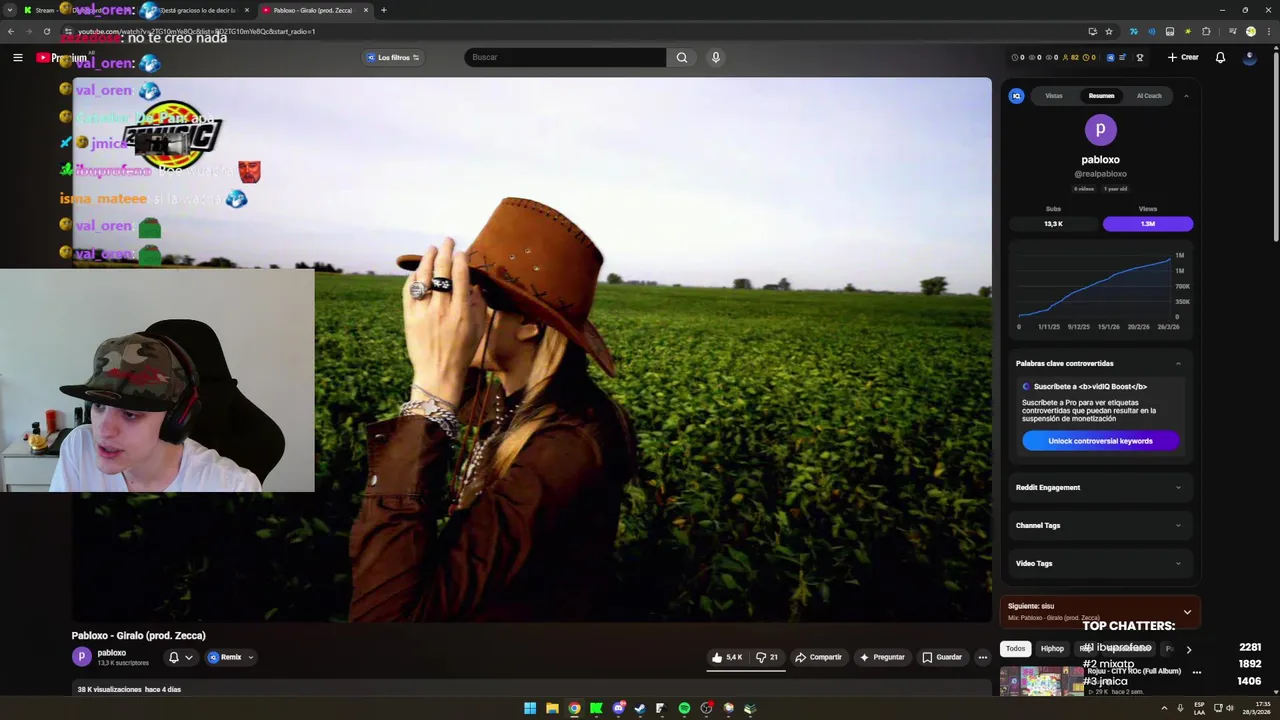Click next arrow on filter chips
Viewport: 1280px width, 720px height.
tap(1188, 649)
